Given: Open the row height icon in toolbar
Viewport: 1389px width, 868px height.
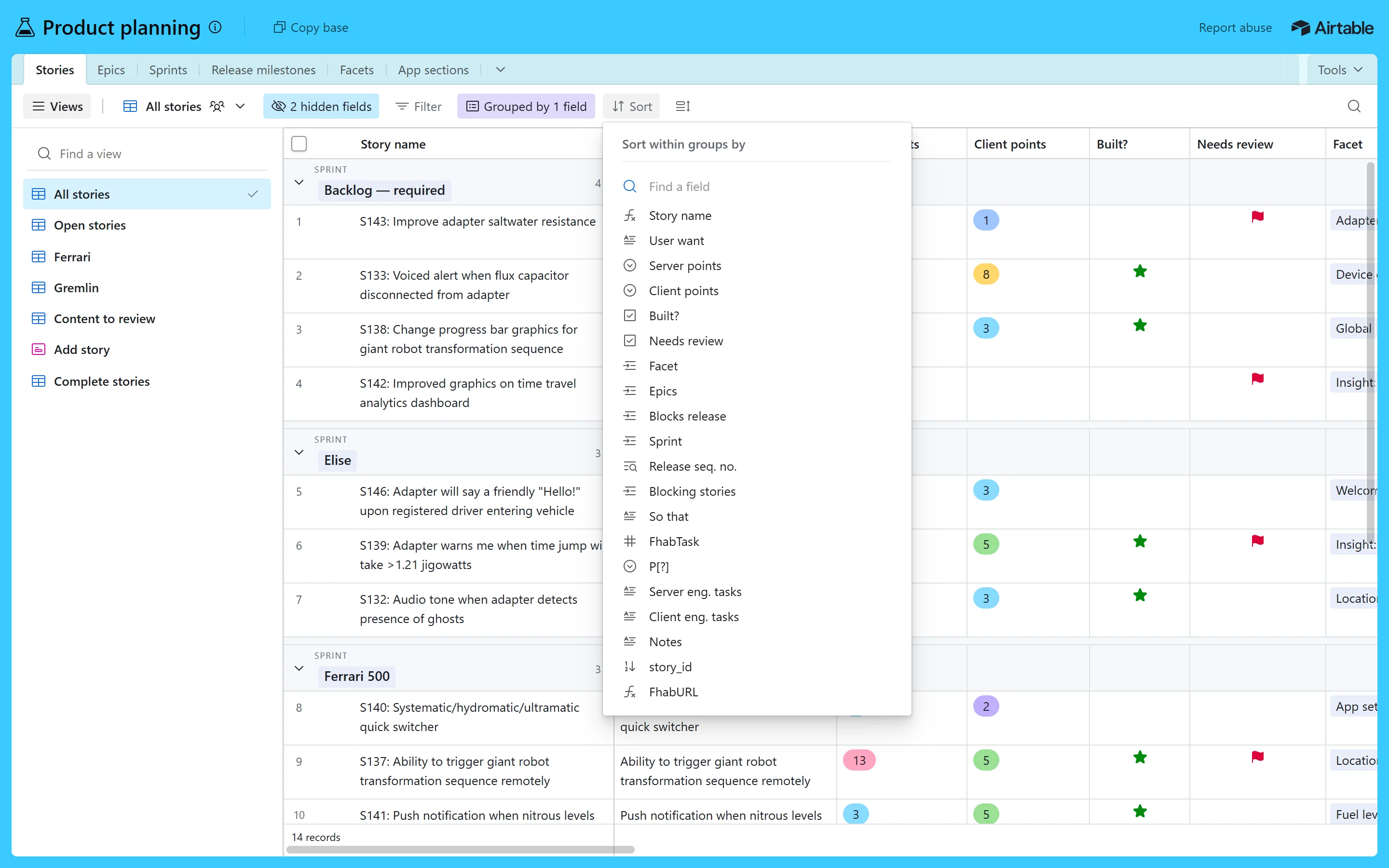Looking at the screenshot, I should coord(682,106).
